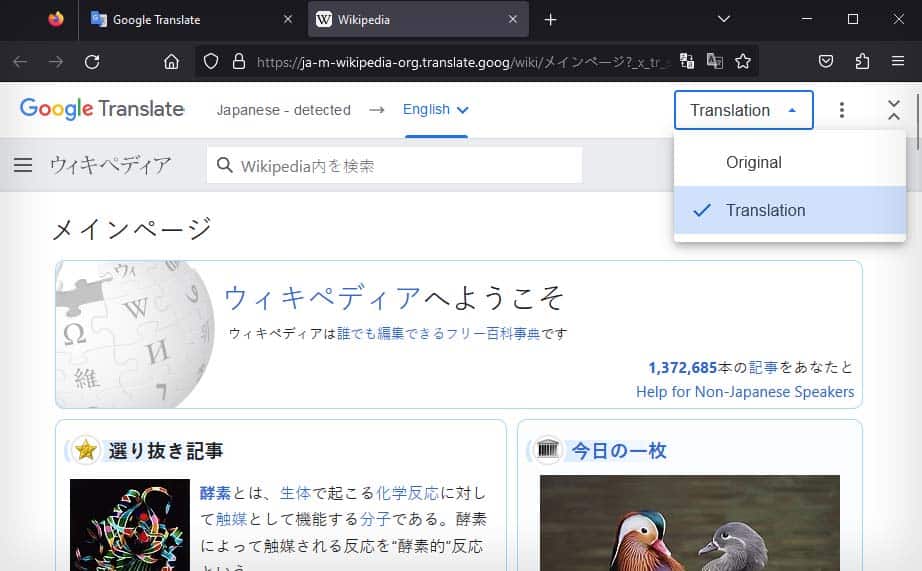Click the Wikipedia search magnifier icon
The width and height of the screenshot is (922, 571).
(224, 165)
